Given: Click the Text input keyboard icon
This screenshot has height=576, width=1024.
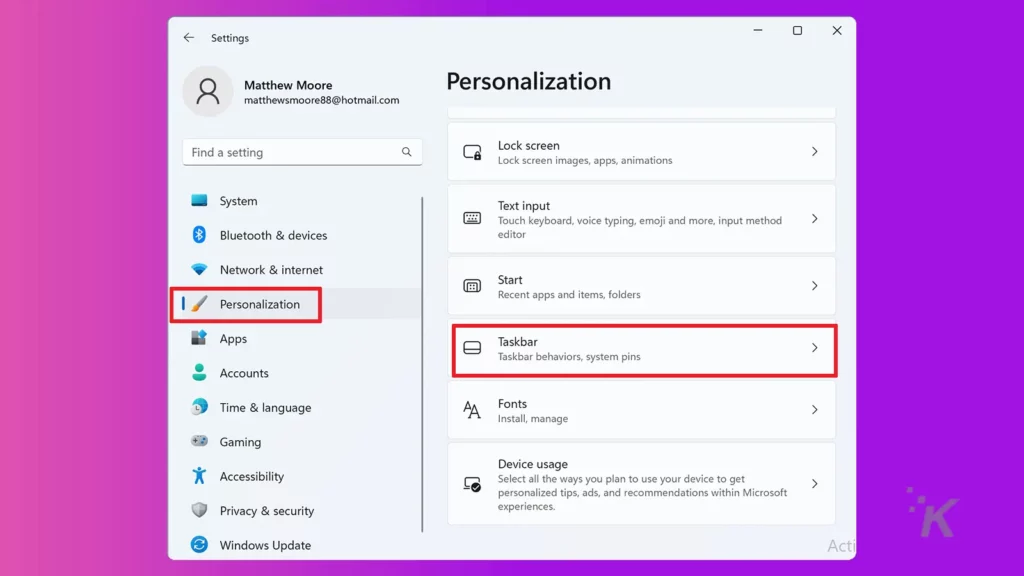Looking at the screenshot, I should pyautogui.click(x=472, y=218).
